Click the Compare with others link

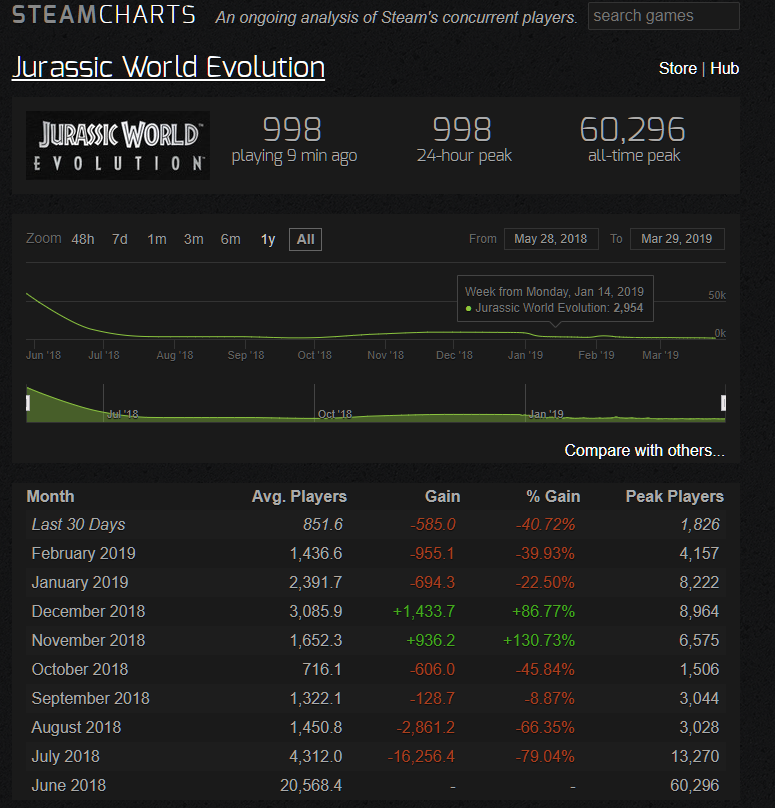(644, 450)
